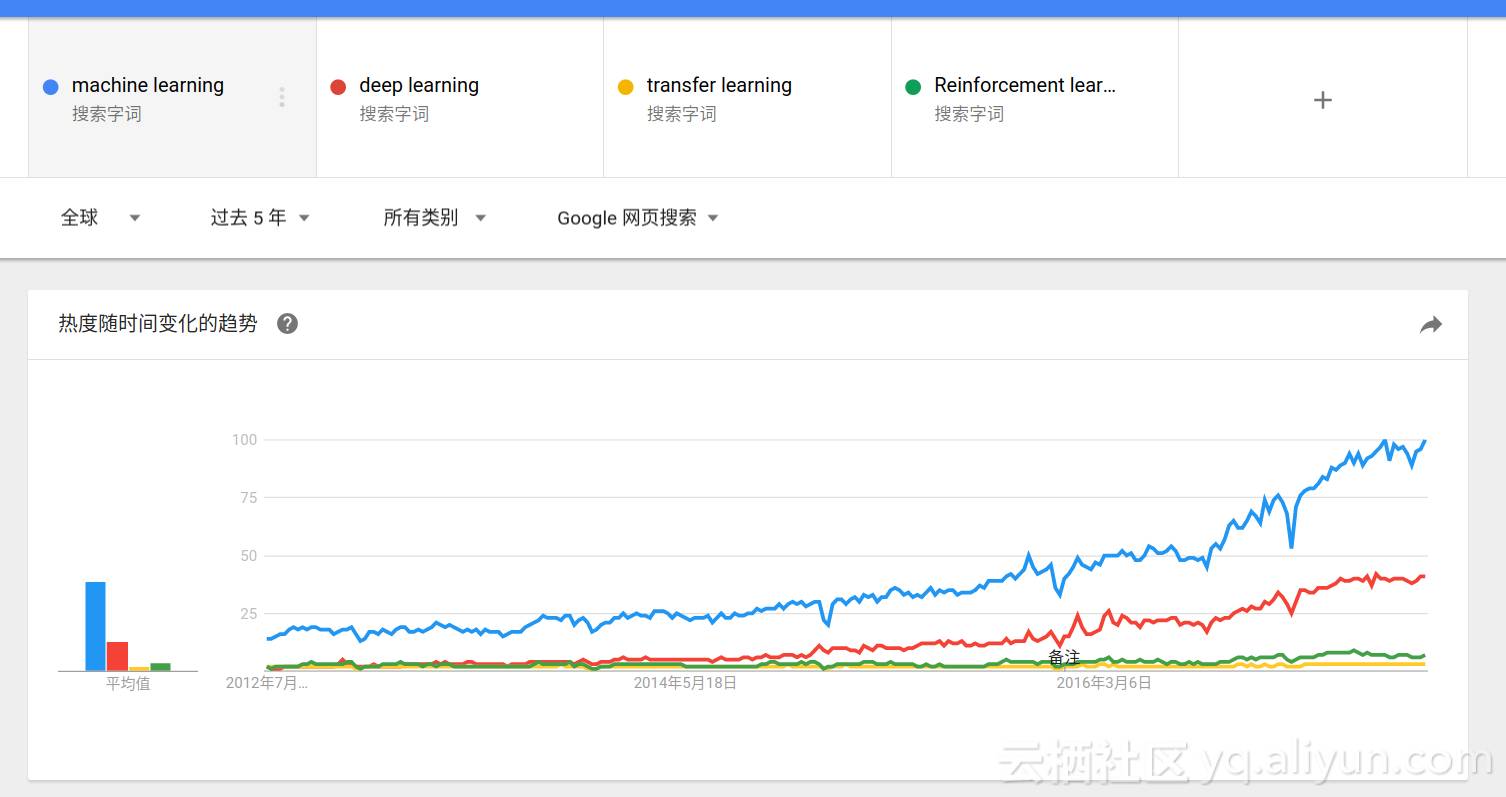The height and width of the screenshot is (797, 1506).
Task: Click the red dot beside deep learning
Action: (x=338, y=87)
